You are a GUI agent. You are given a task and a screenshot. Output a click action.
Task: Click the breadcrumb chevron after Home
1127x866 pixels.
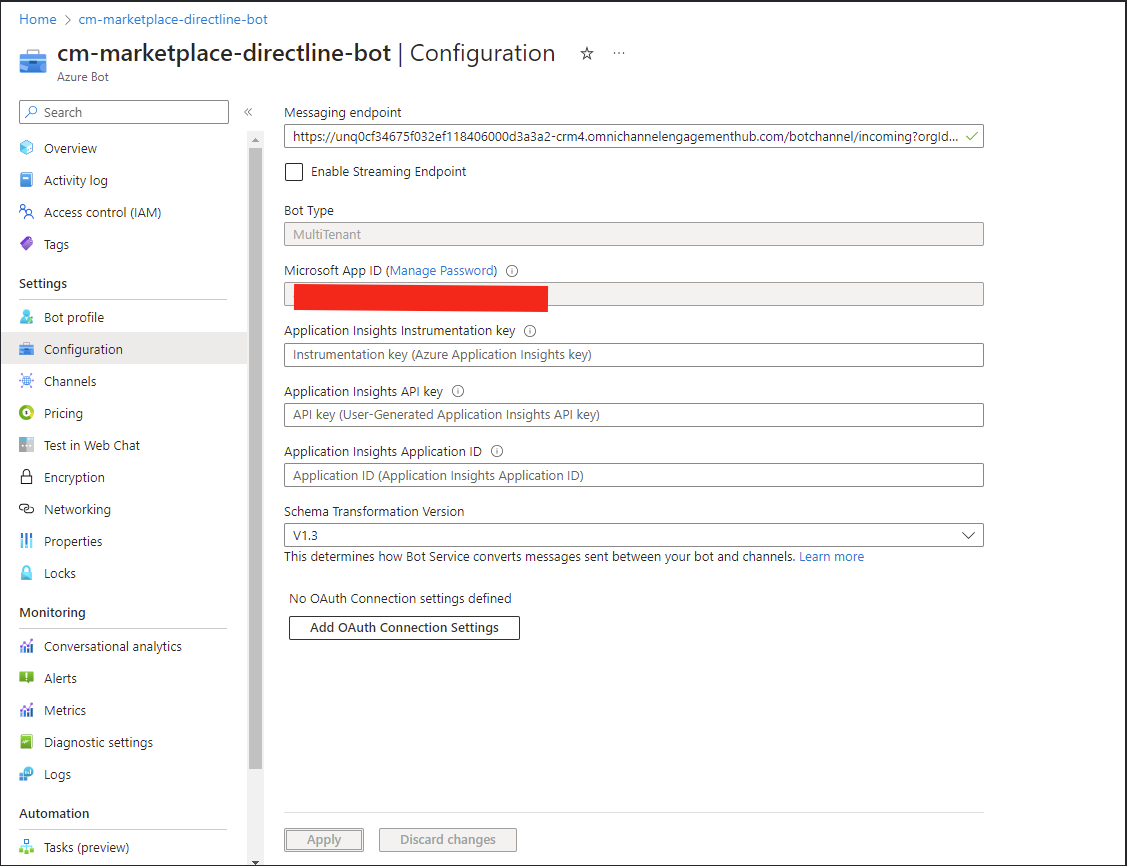tap(68, 20)
